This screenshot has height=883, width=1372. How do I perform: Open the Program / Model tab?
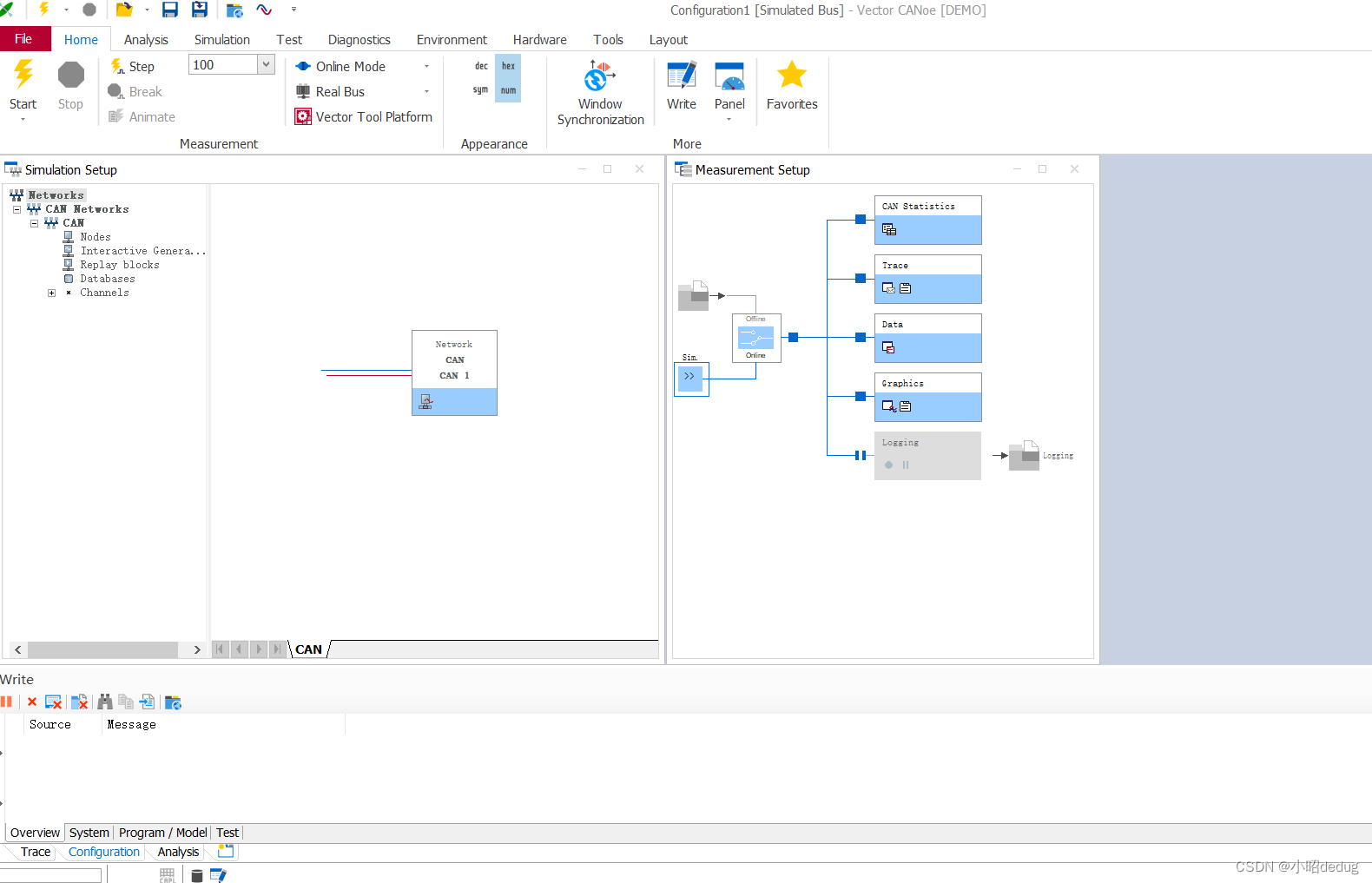(x=163, y=833)
